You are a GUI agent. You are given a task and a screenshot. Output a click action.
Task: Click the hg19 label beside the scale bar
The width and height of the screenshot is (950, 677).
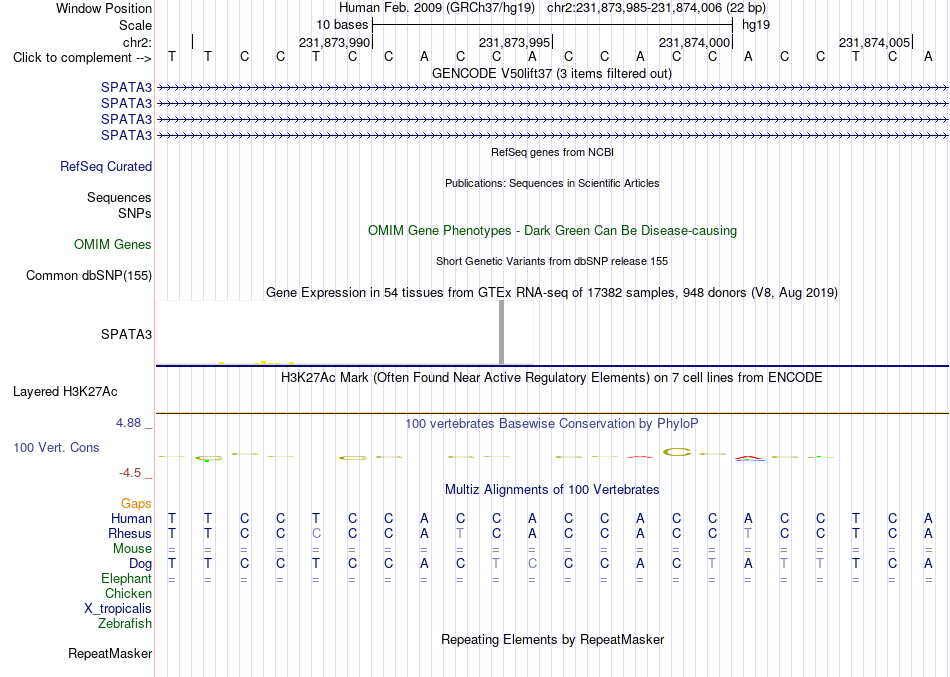coord(756,25)
